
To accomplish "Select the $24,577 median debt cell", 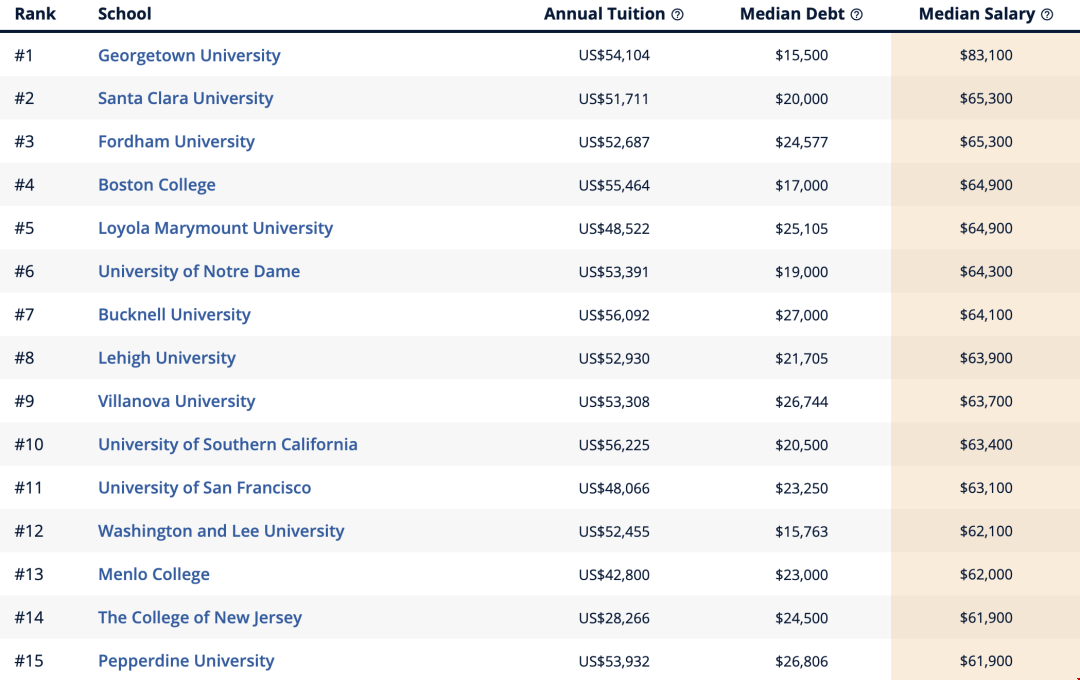I will (801, 142).
